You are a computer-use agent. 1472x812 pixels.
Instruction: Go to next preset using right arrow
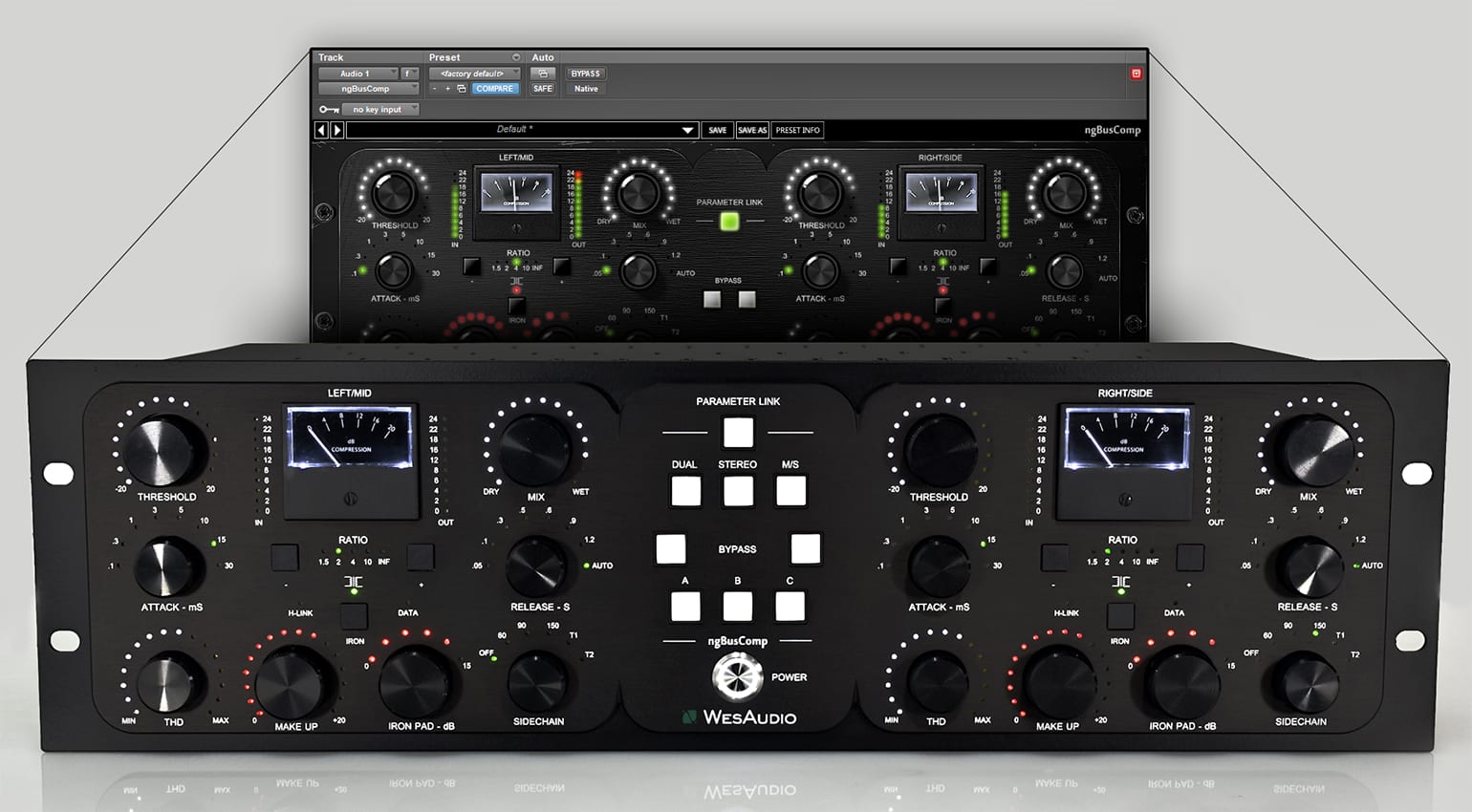tap(336, 130)
